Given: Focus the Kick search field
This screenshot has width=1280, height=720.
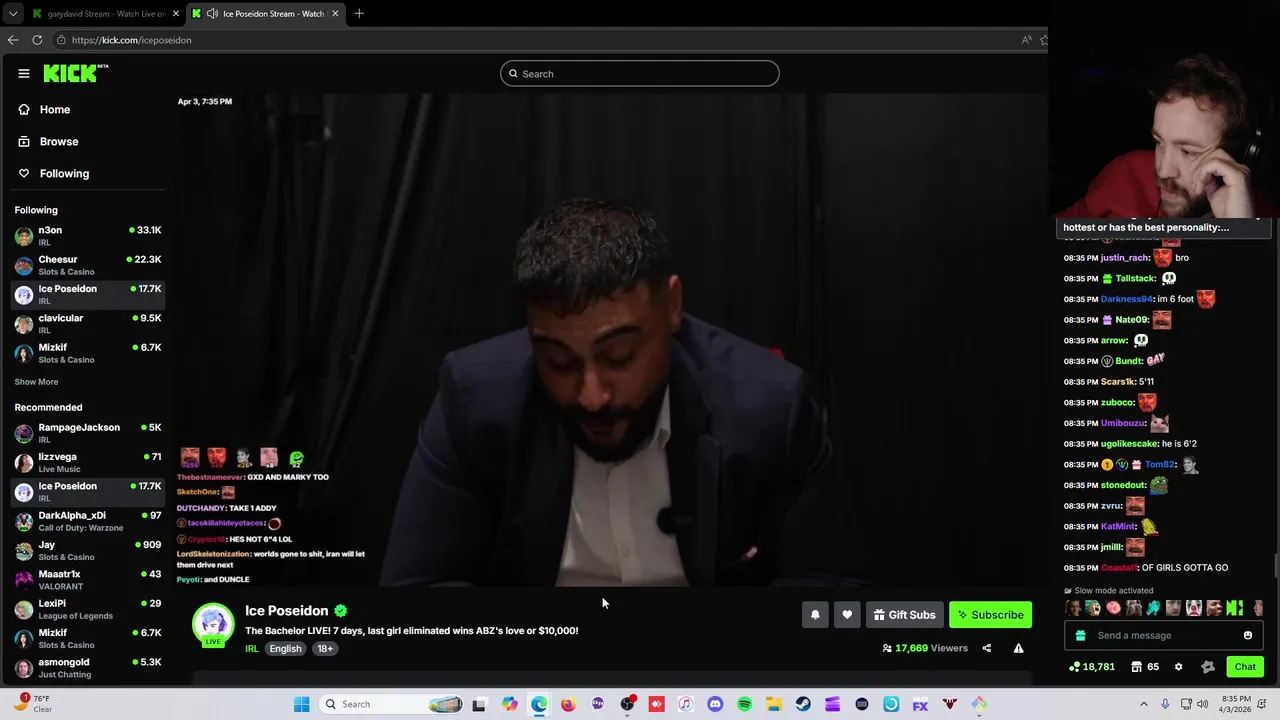Looking at the screenshot, I should tap(640, 73).
